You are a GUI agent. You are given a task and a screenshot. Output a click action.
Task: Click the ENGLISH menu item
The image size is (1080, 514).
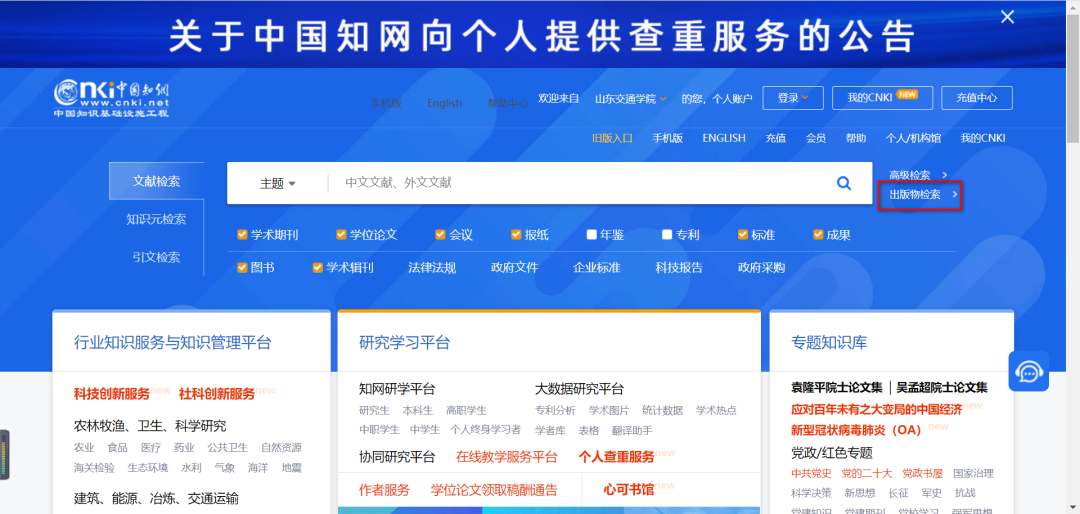point(724,138)
